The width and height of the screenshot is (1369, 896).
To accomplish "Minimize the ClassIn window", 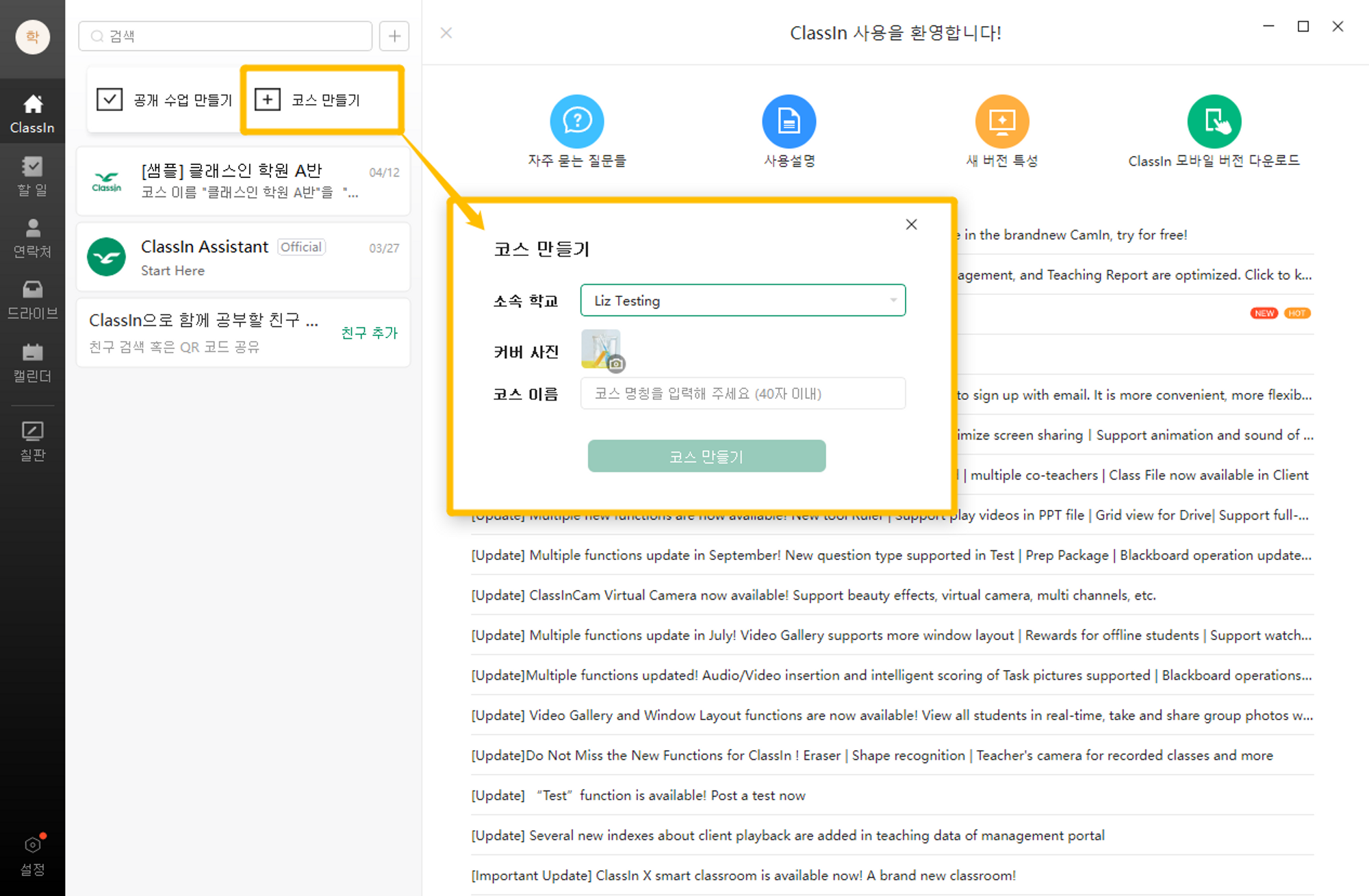I will click(x=1268, y=26).
